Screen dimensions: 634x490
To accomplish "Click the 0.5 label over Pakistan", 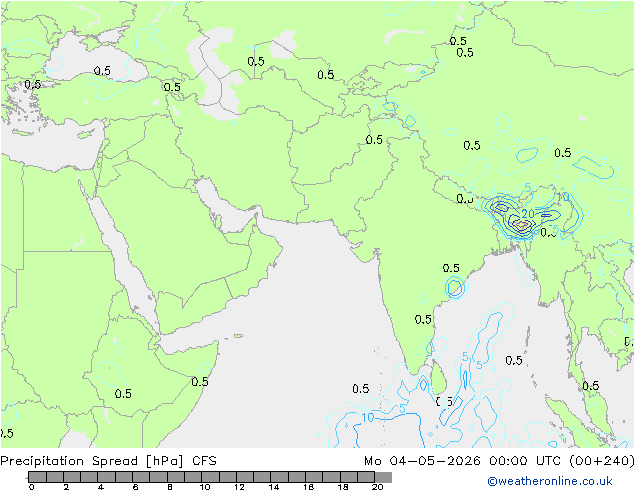I will [x=374, y=140].
